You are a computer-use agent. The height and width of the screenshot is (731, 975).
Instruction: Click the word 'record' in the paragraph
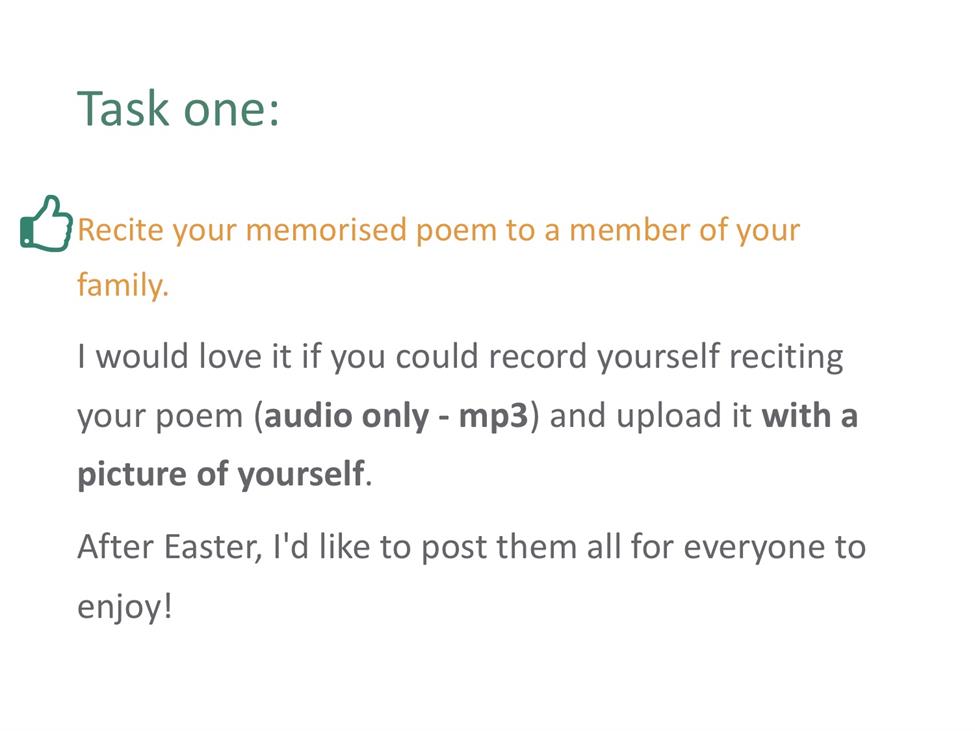[538, 356]
